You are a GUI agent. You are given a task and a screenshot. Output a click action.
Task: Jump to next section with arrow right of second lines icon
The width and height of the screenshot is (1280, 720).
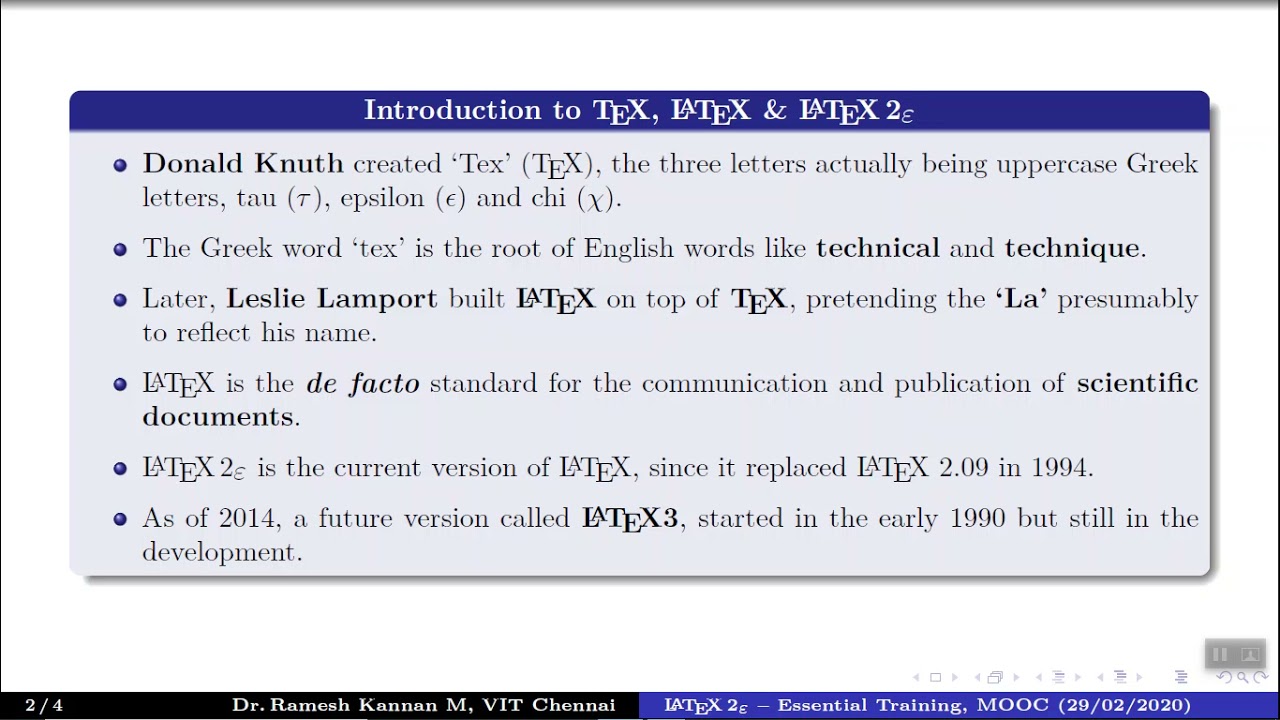[1139, 677]
